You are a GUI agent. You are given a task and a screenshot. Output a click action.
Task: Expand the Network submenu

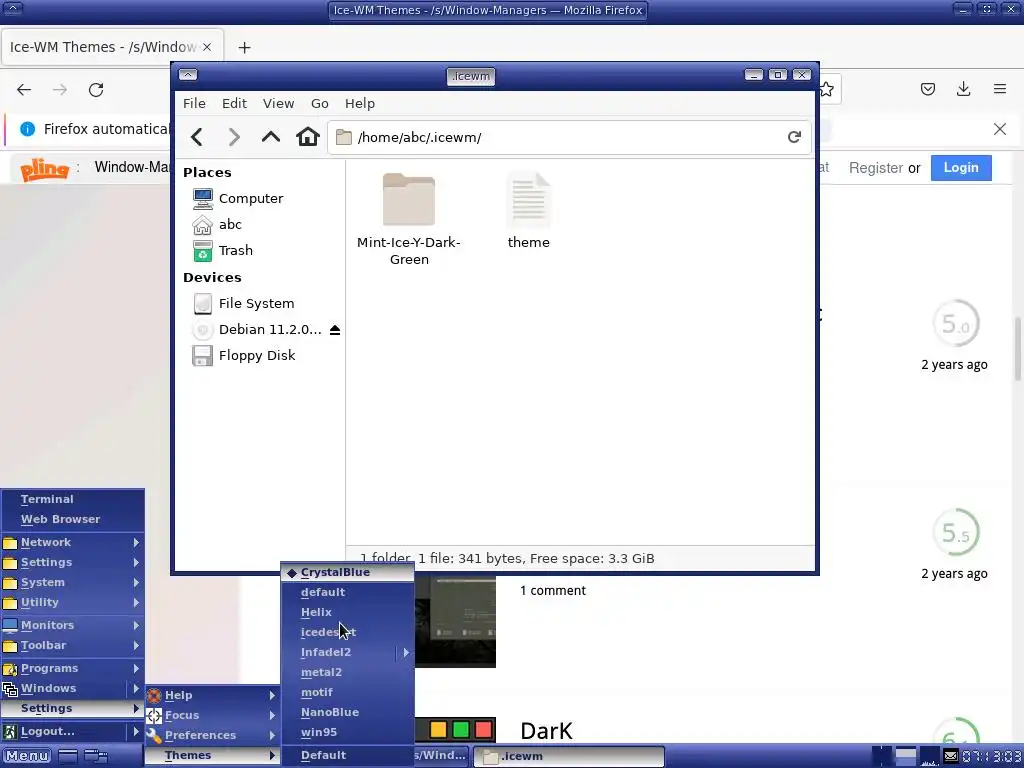pos(72,543)
